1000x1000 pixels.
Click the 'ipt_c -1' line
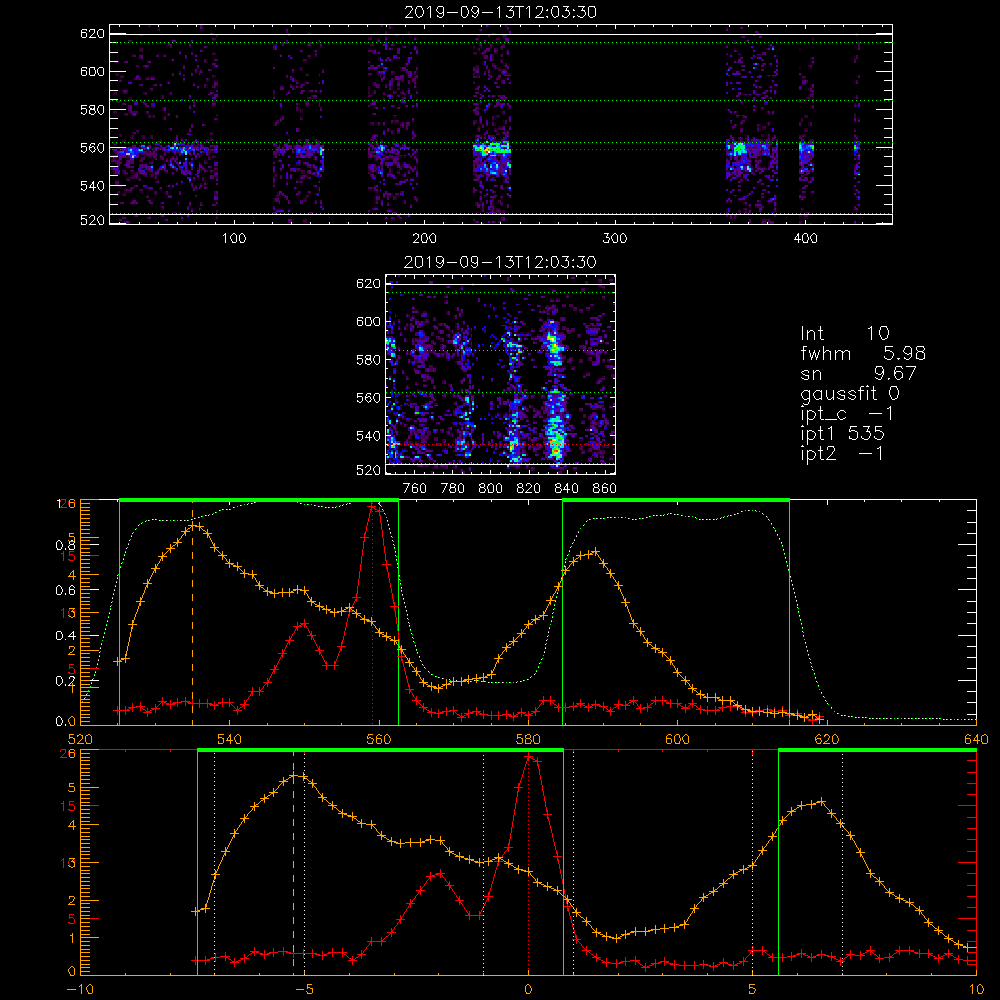[847, 414]
